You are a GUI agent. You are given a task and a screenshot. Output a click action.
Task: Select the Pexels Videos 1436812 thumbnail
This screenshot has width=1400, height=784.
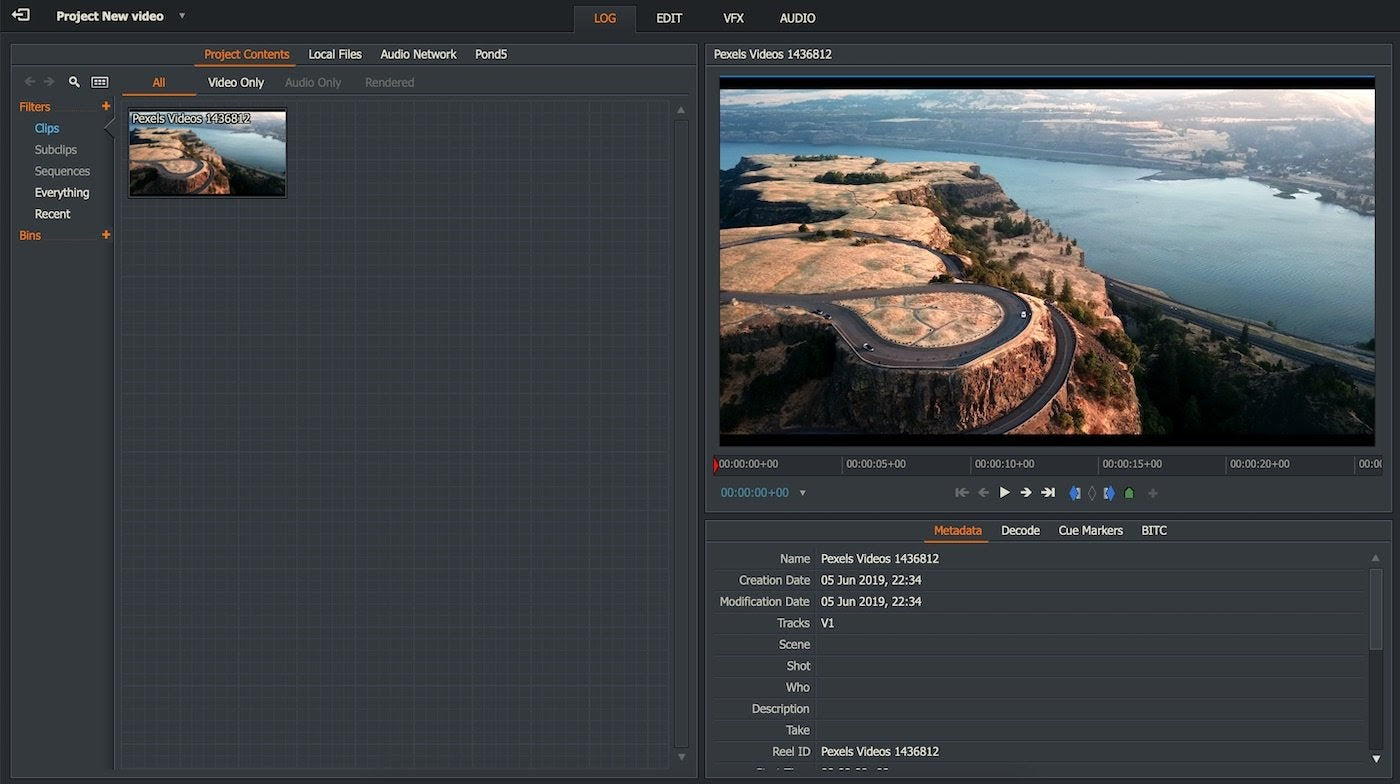(207, 152)
